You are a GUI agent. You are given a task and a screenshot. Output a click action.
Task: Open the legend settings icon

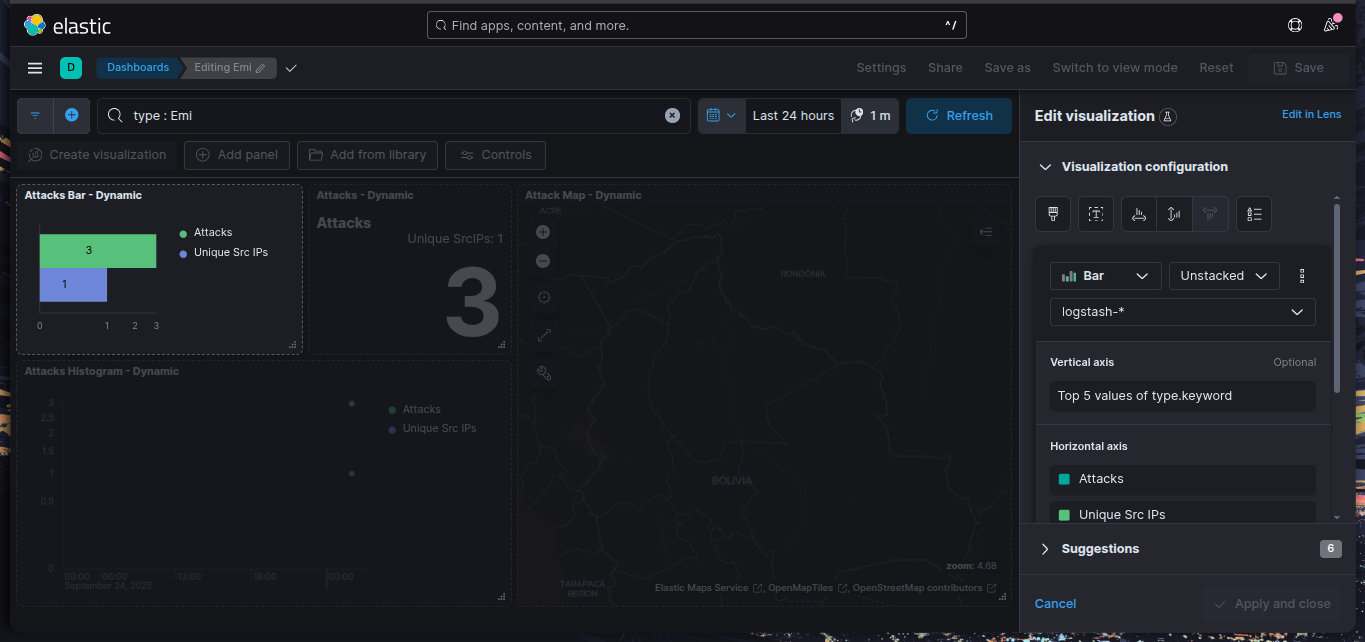[x=1254, y=213]
